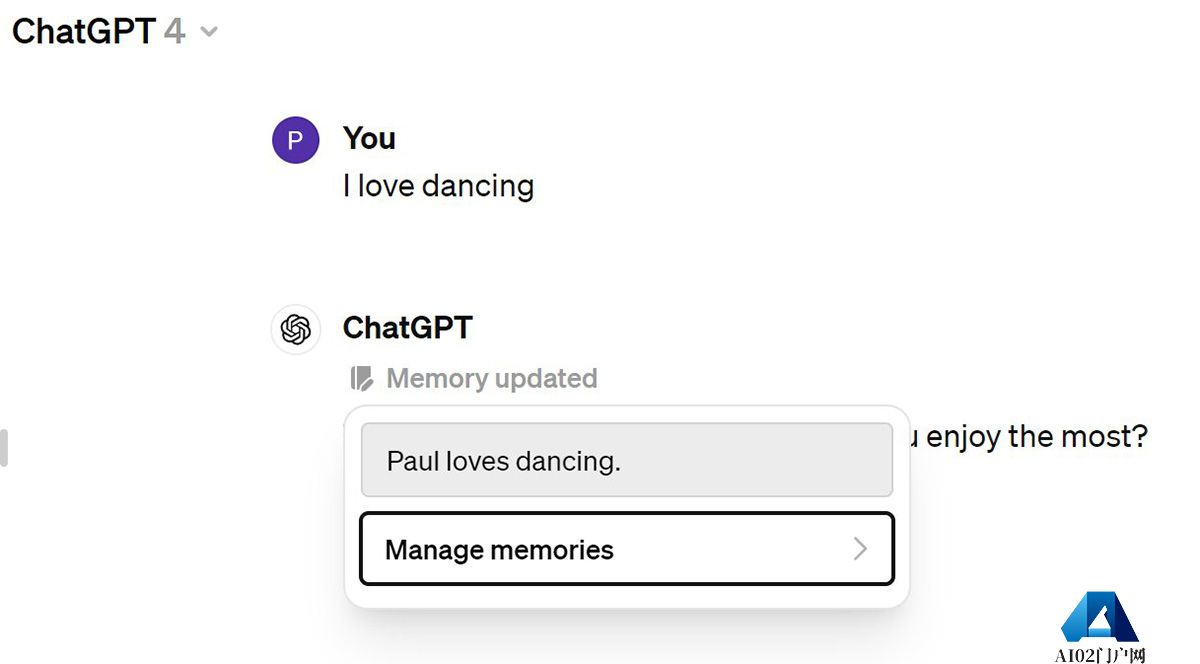
Task: Click empty area of memory popup card
Action: (x=626, y=597)
